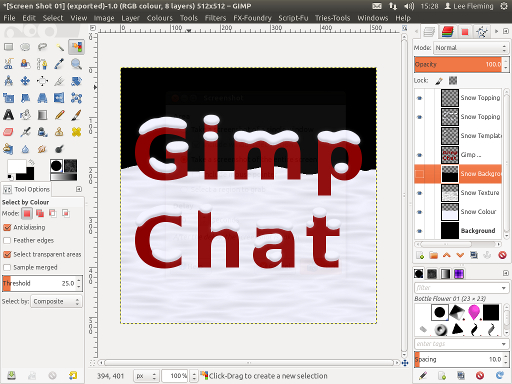Lower the layer with down arrow
The width and height of the screenshot is (512, 384).
click(460, 255)
